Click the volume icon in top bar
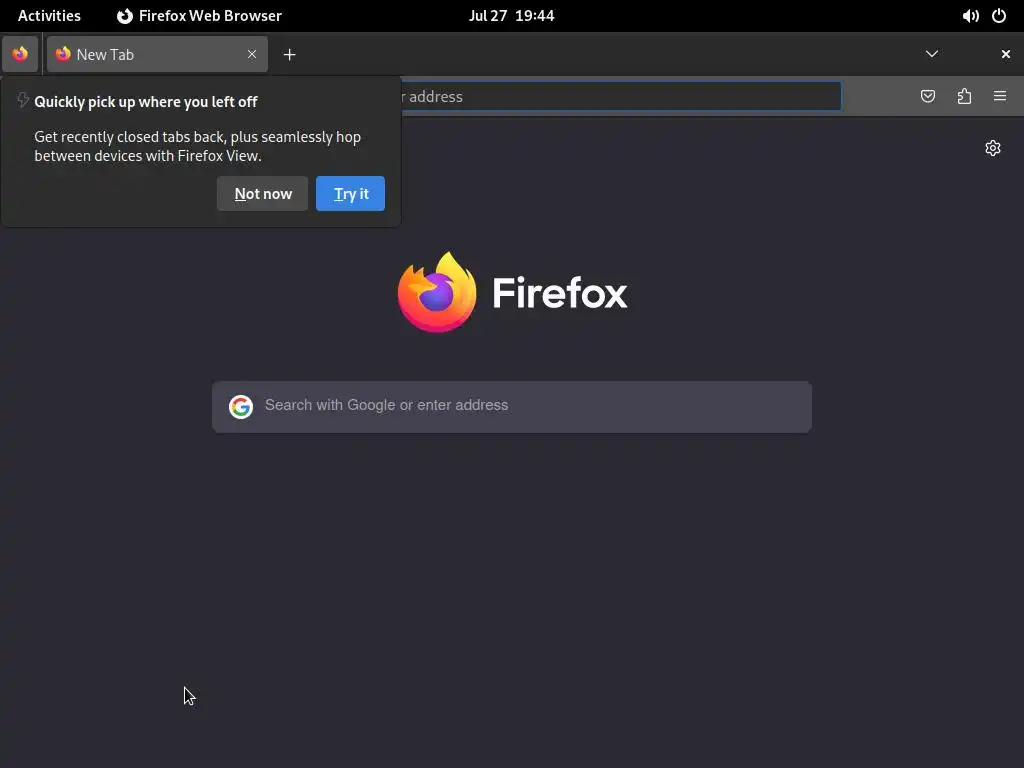This screenshot has height=768, width=1024. [970, 16]
